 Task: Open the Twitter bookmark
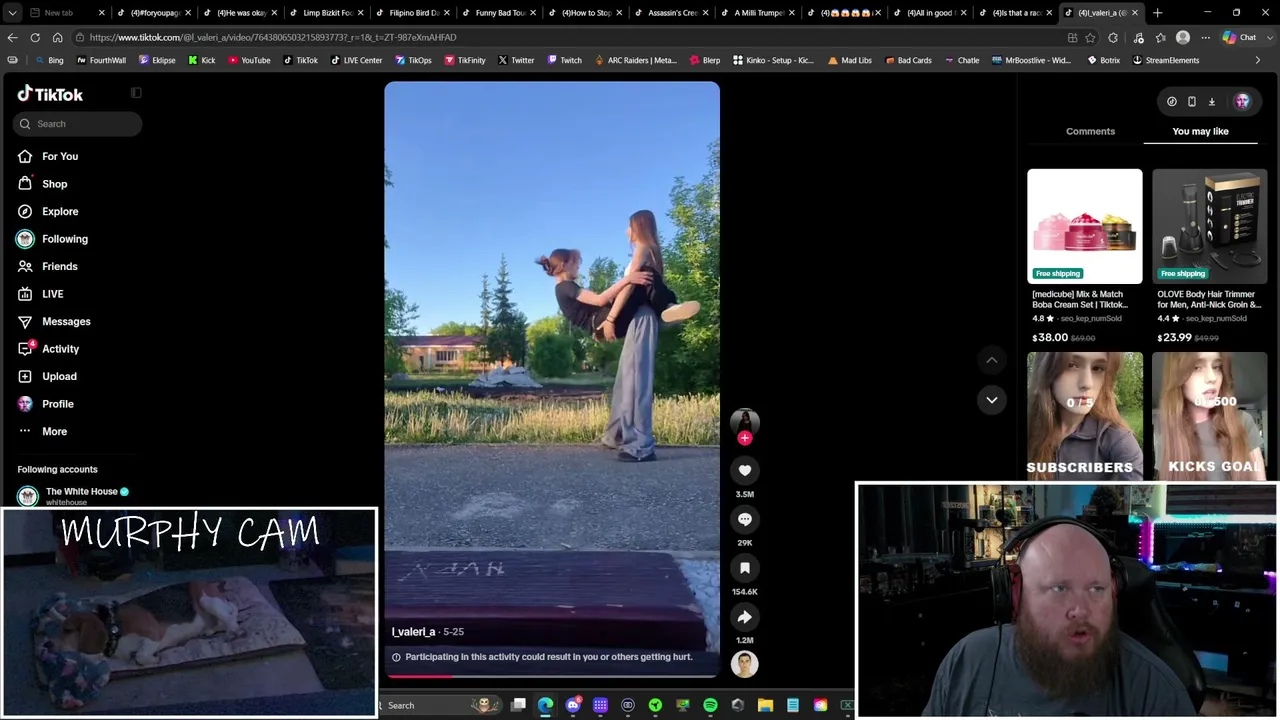[x=516, y=60]
